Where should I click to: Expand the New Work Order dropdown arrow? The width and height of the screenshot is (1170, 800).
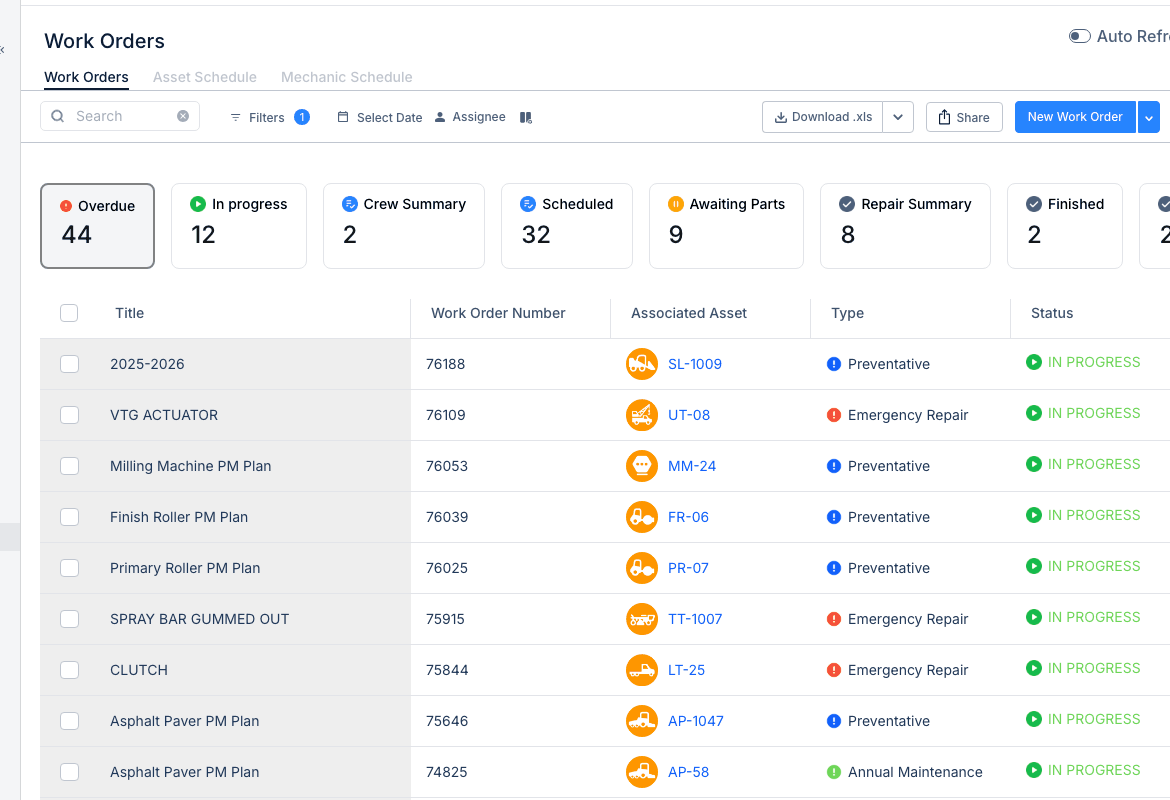1148,117
